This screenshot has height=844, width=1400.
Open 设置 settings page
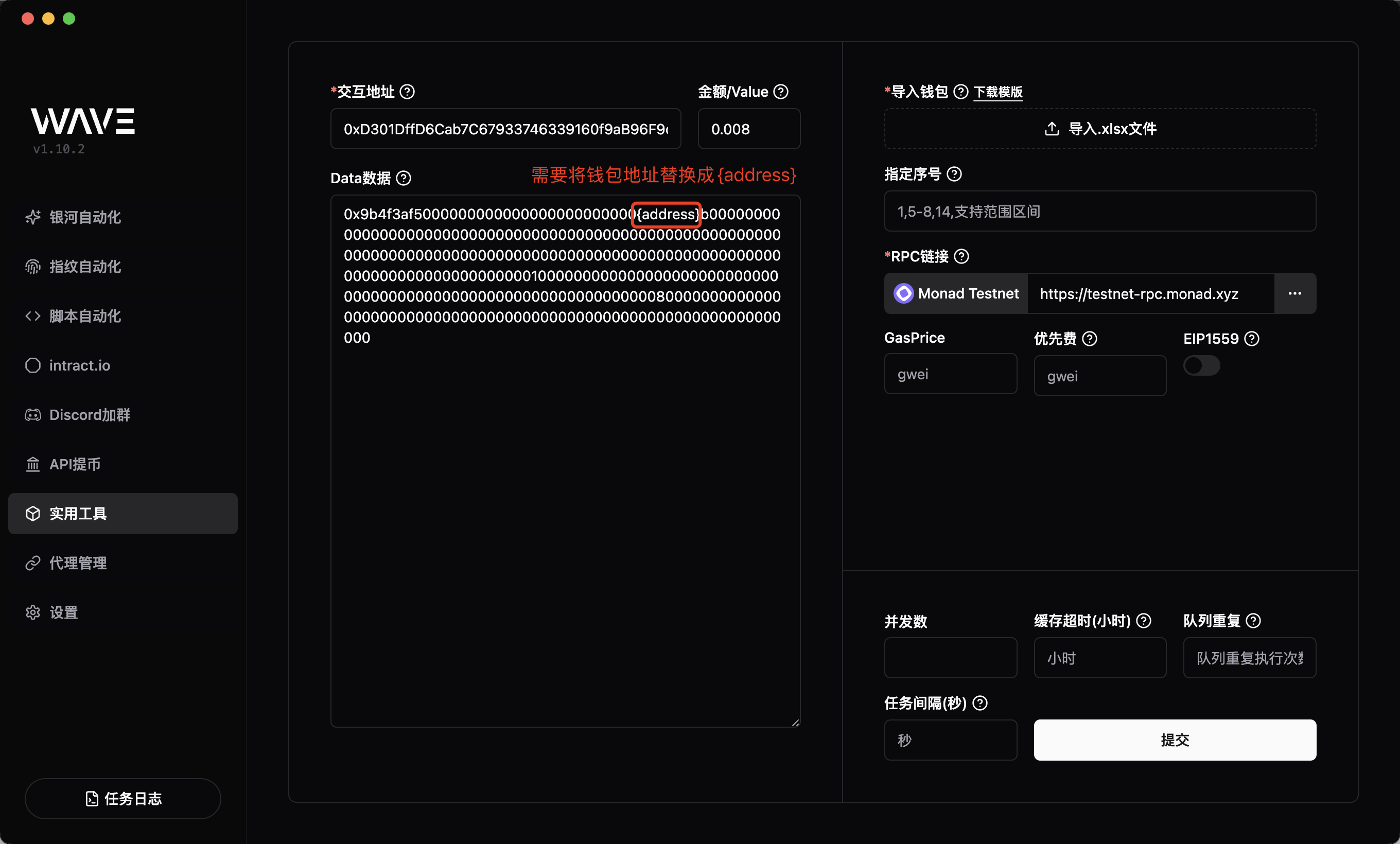(x=63, y=613)
